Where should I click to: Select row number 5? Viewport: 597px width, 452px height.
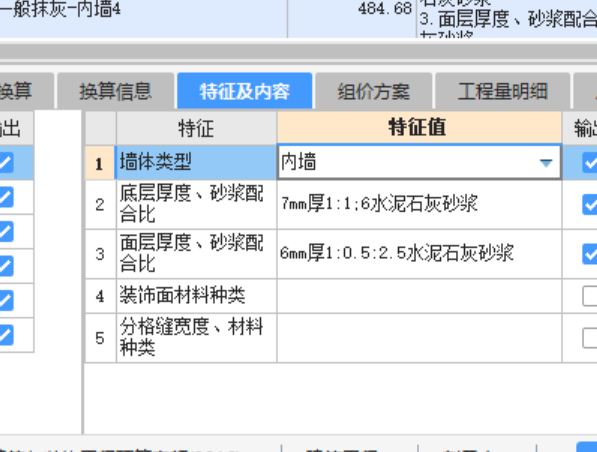[101, 338]
